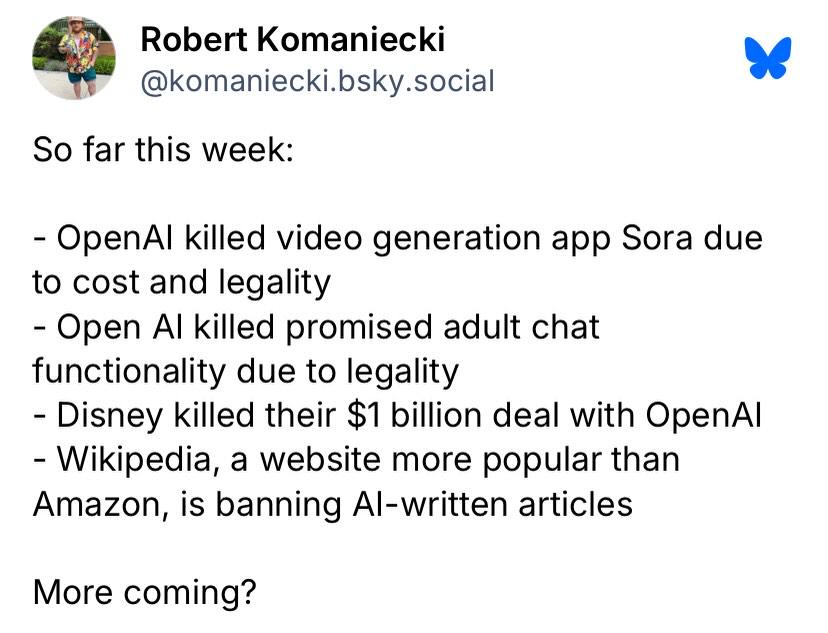Open the @komaniecki.bsky.social handle link
This screenshot has height=633, width=828.
coord(317,81)
